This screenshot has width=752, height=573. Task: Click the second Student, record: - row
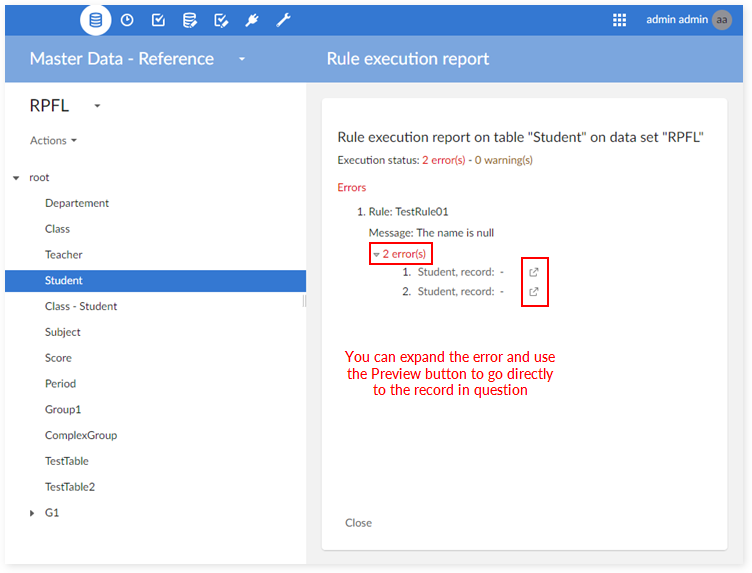460,292
